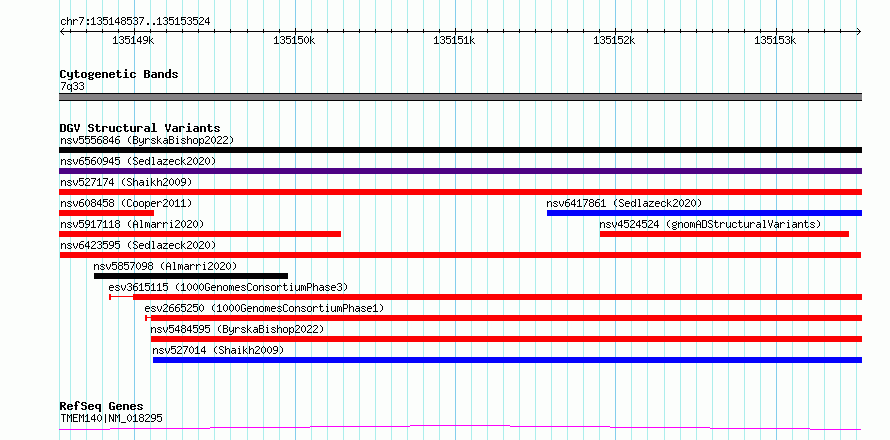Click the chr7:135148537..135153524 coordinate text
The image size is (890, 440).
(135, 22)
